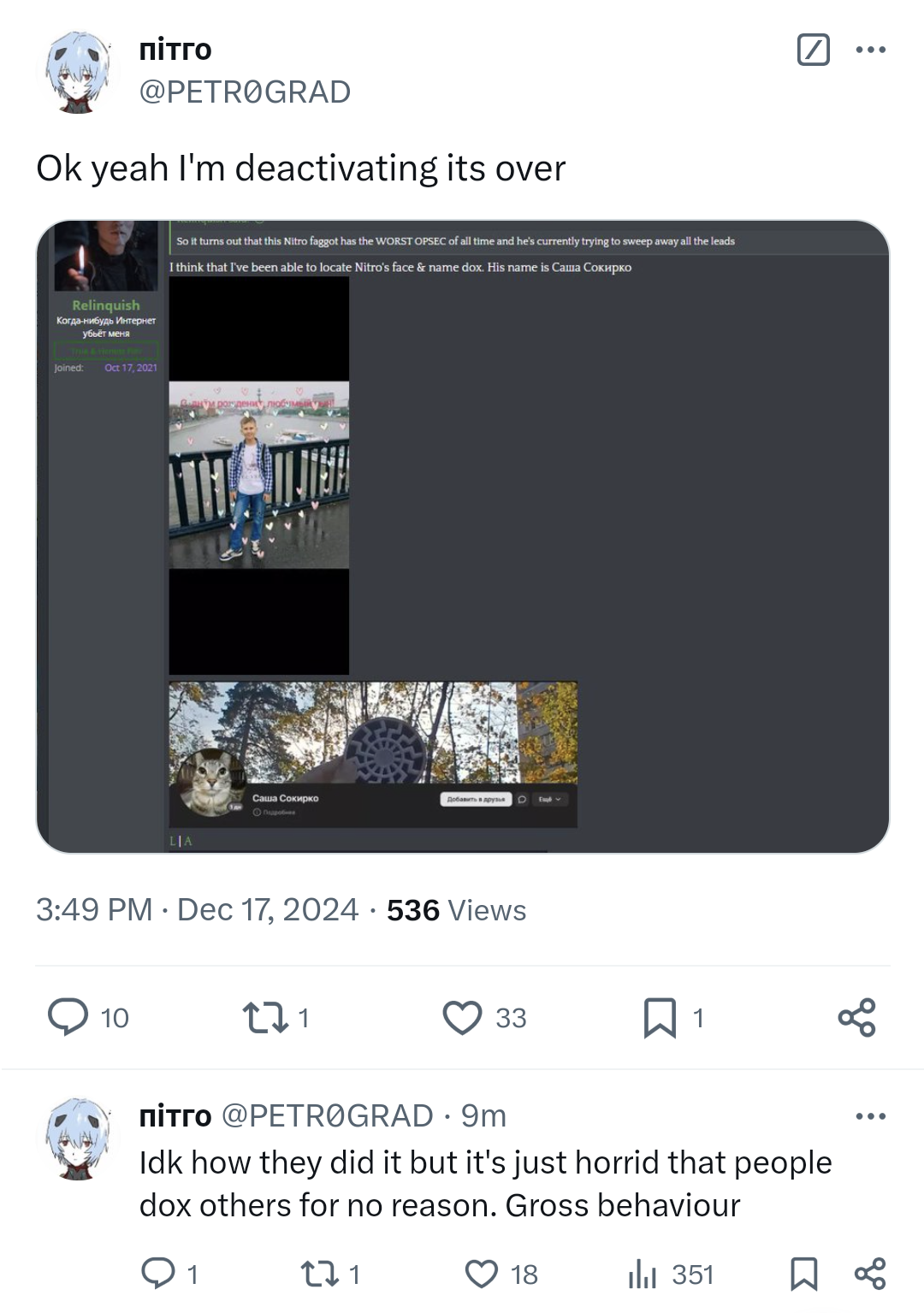Open 536 Views analytics
The image size is (924, 1313).
coord(456,909)
